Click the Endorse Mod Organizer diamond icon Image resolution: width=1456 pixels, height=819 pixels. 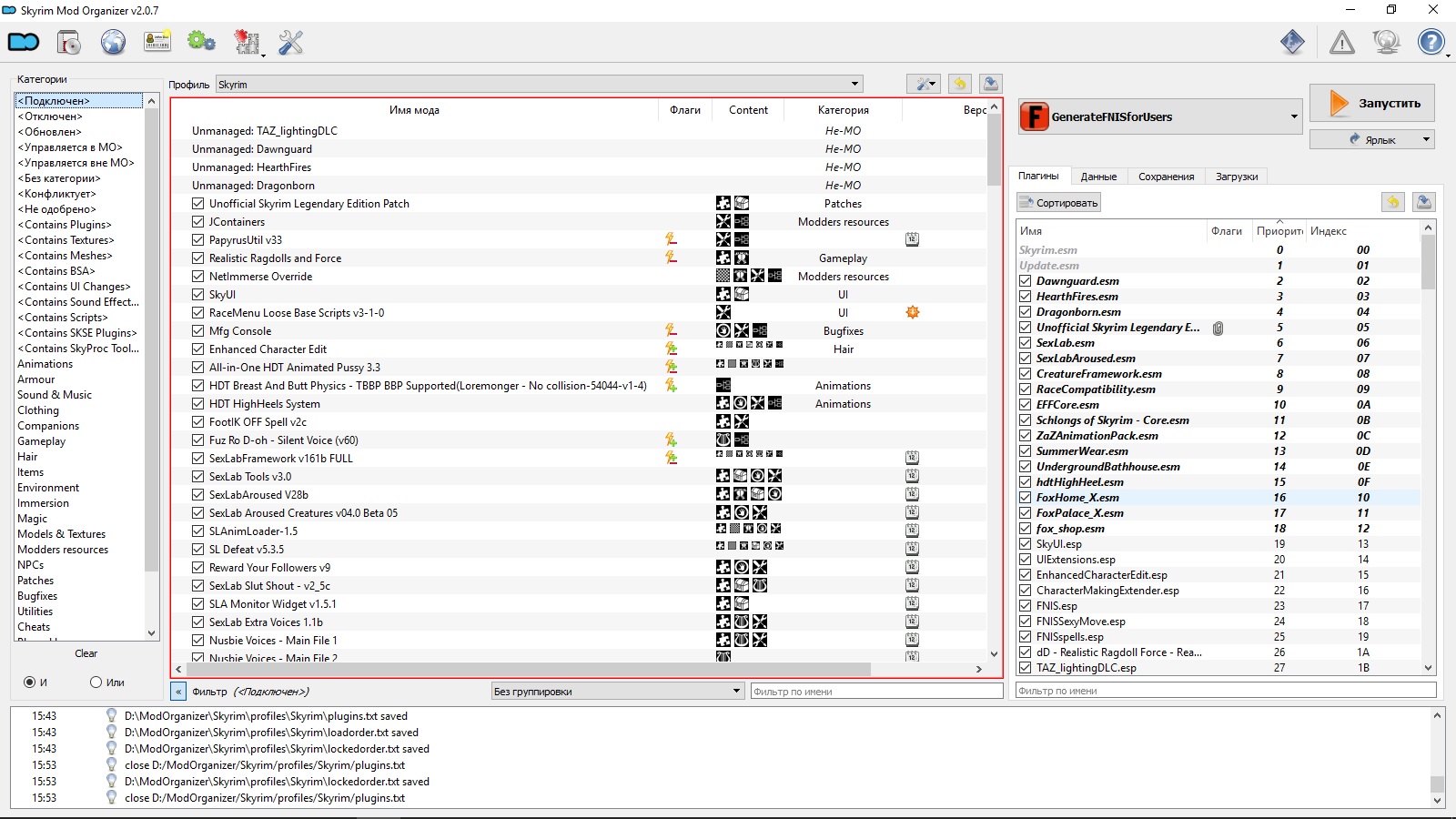point(1292,42)
